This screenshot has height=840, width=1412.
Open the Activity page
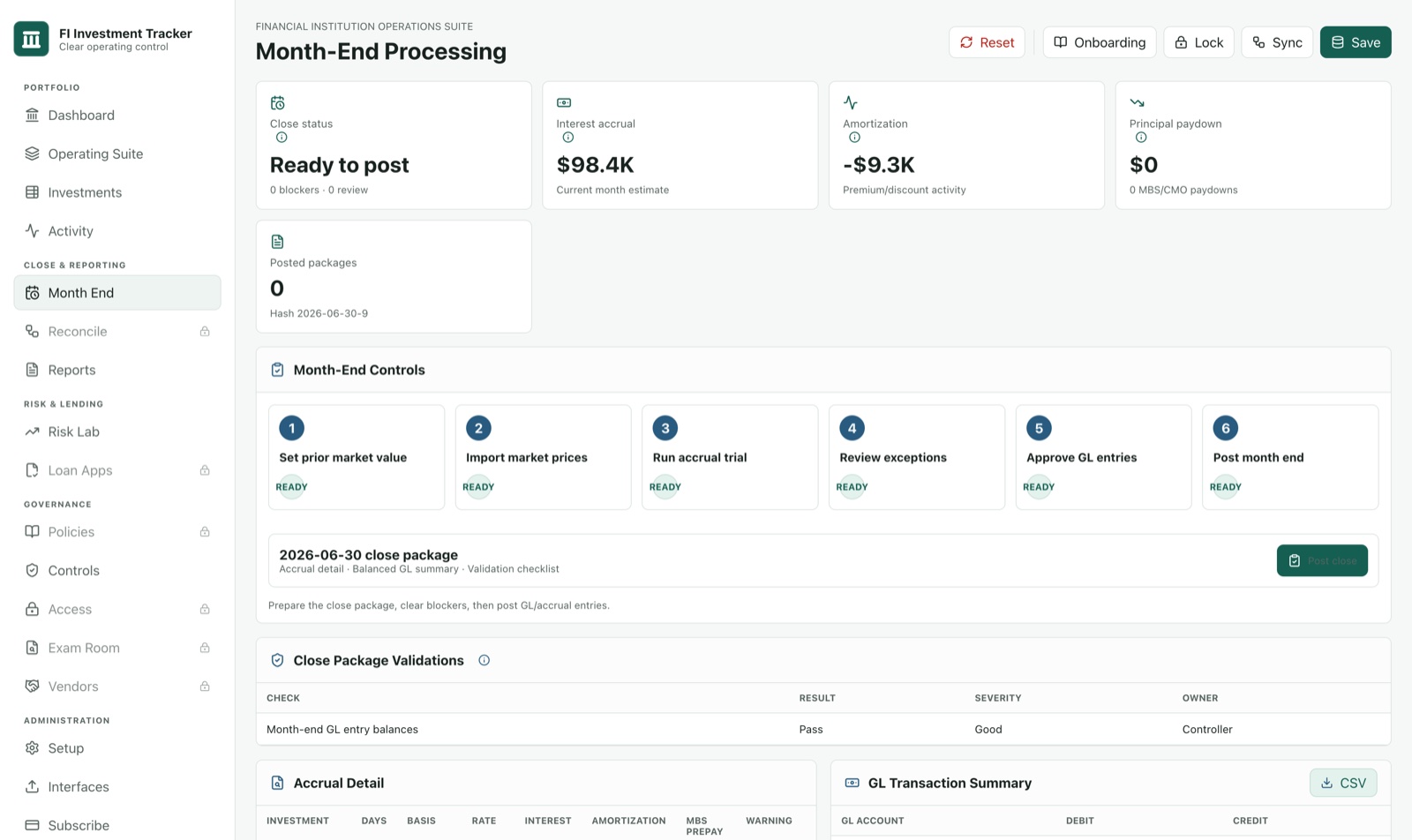(117, 231)
